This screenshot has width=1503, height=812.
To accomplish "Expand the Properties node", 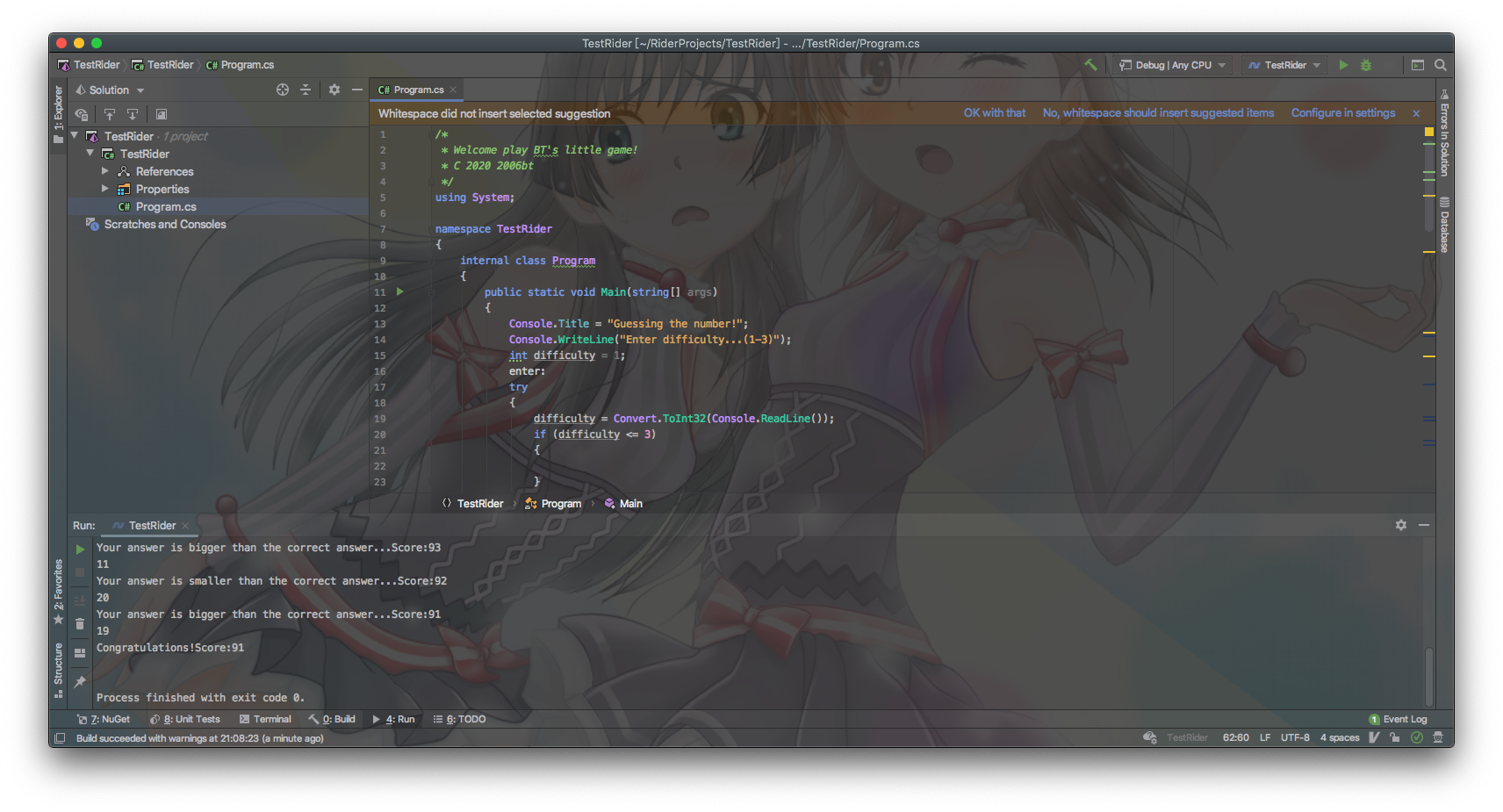I will (x=105, y=189).
